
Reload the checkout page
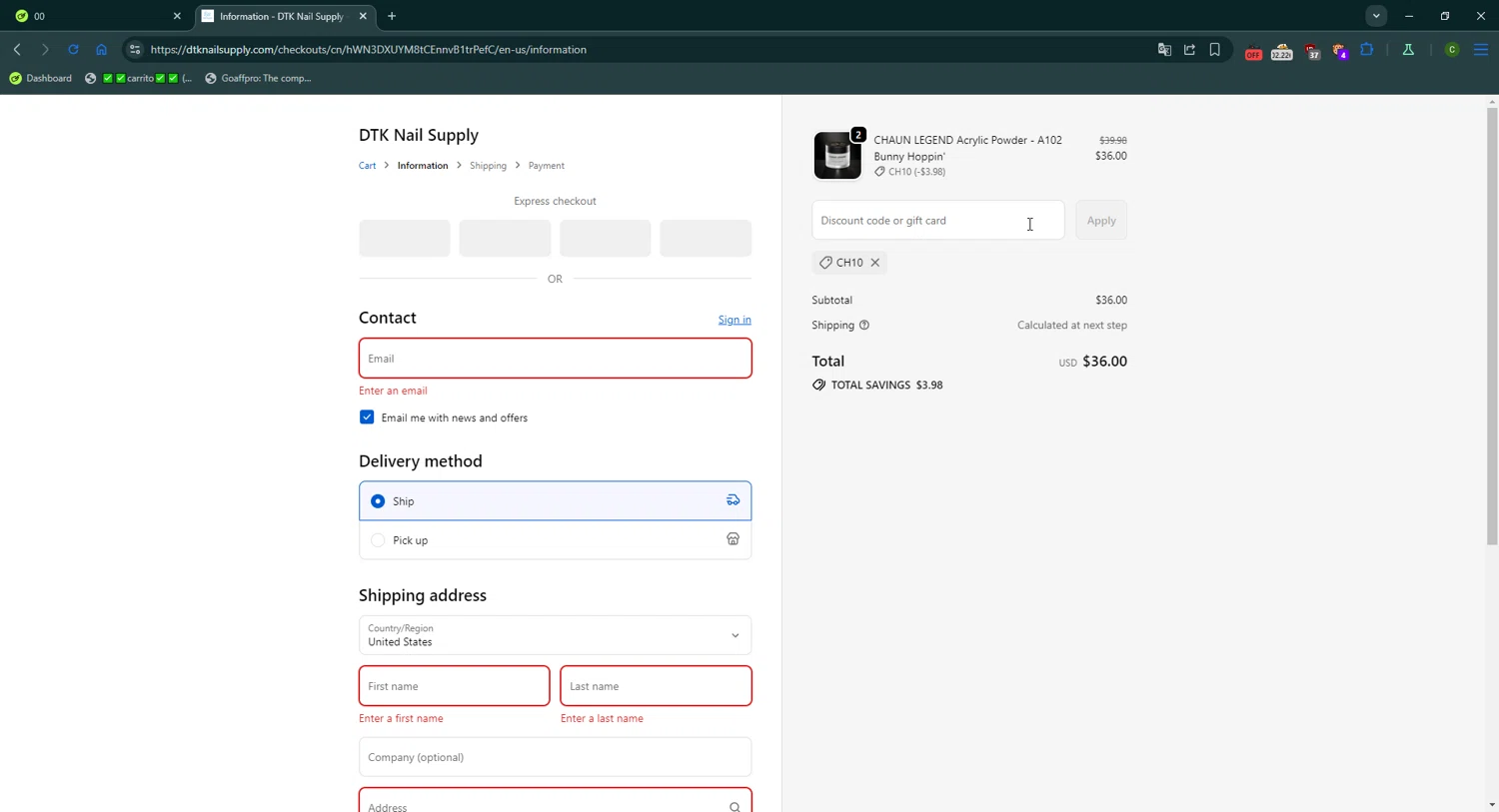(x=73, y=49)
